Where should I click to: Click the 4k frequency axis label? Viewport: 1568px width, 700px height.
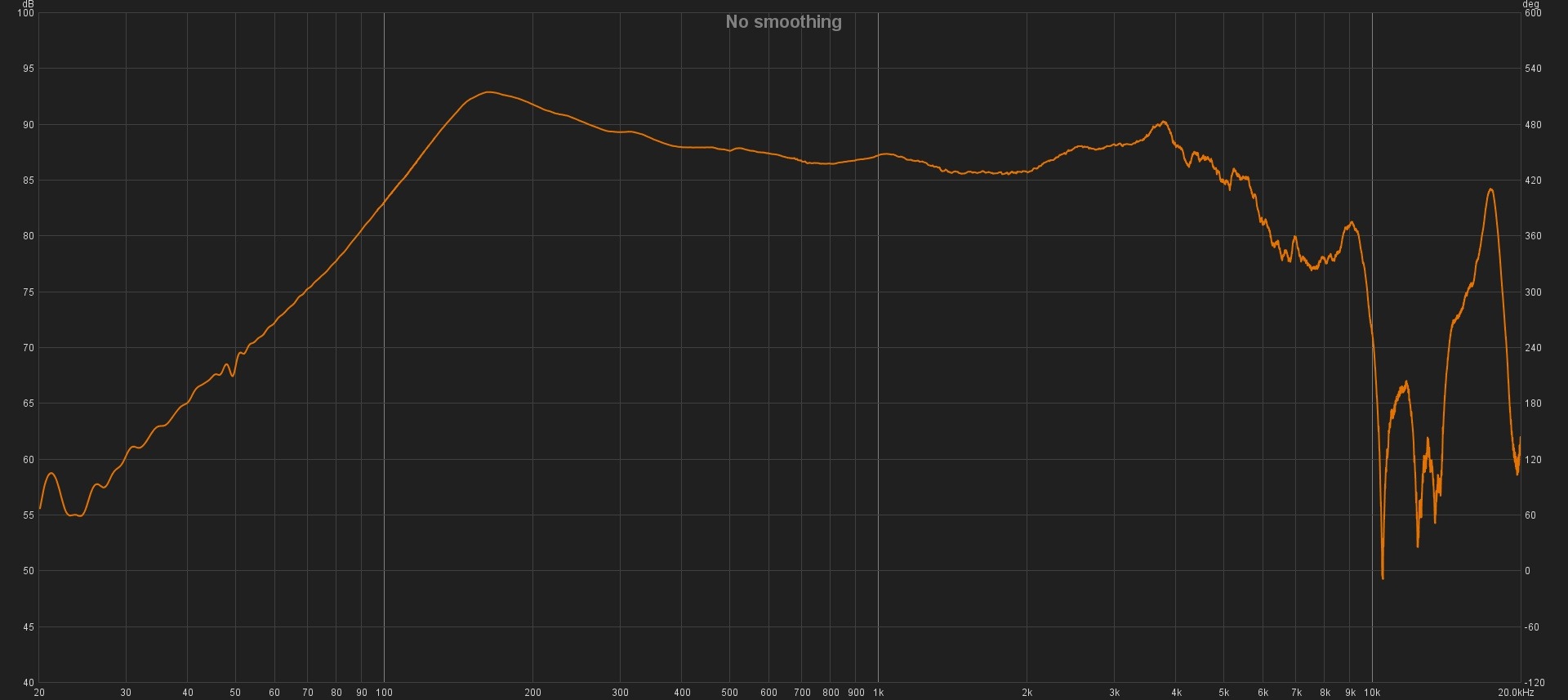(x=1176, y=693)
